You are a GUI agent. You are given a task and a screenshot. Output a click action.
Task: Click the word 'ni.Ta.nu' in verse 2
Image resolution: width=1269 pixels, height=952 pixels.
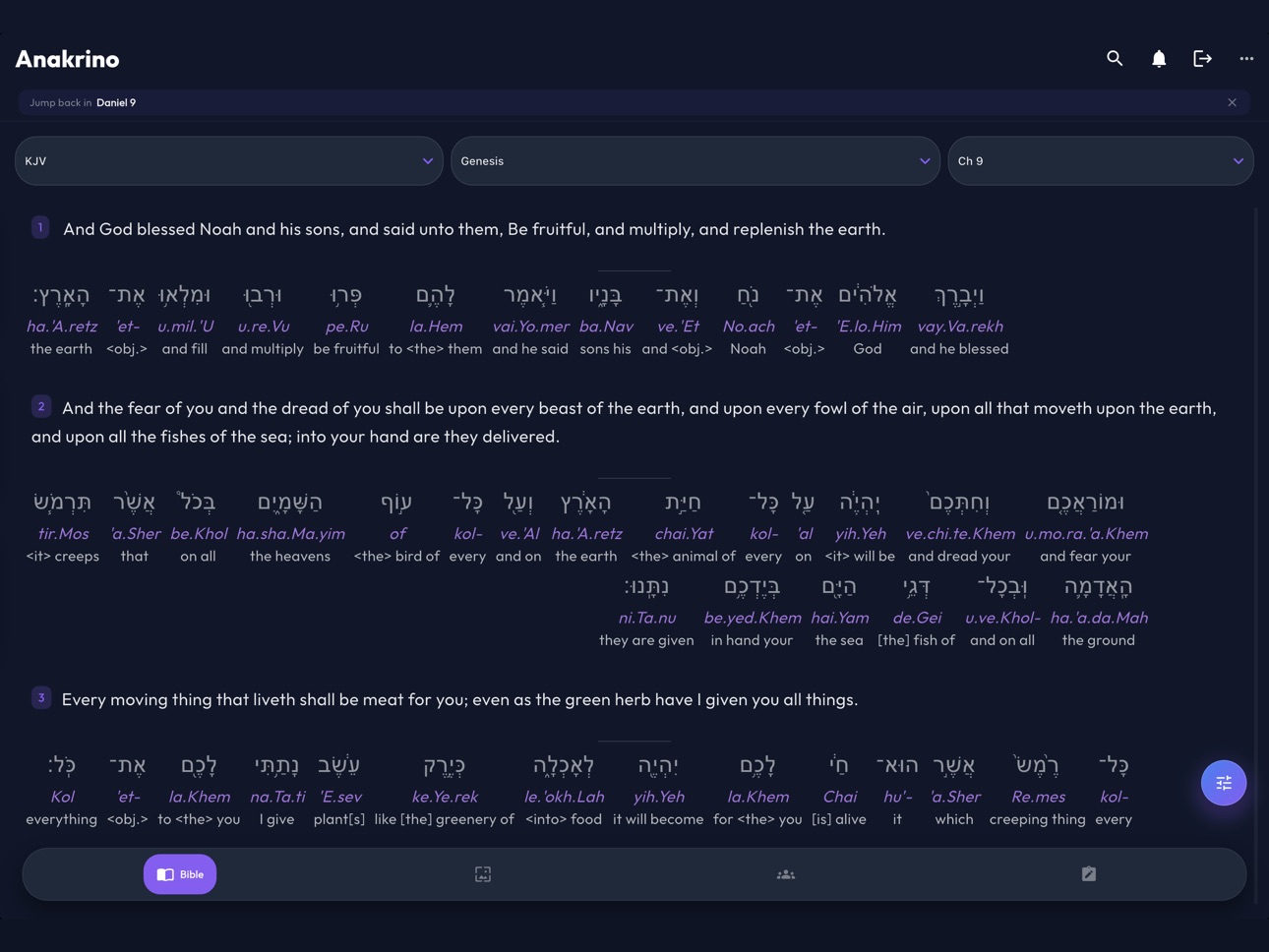point(647,618)
